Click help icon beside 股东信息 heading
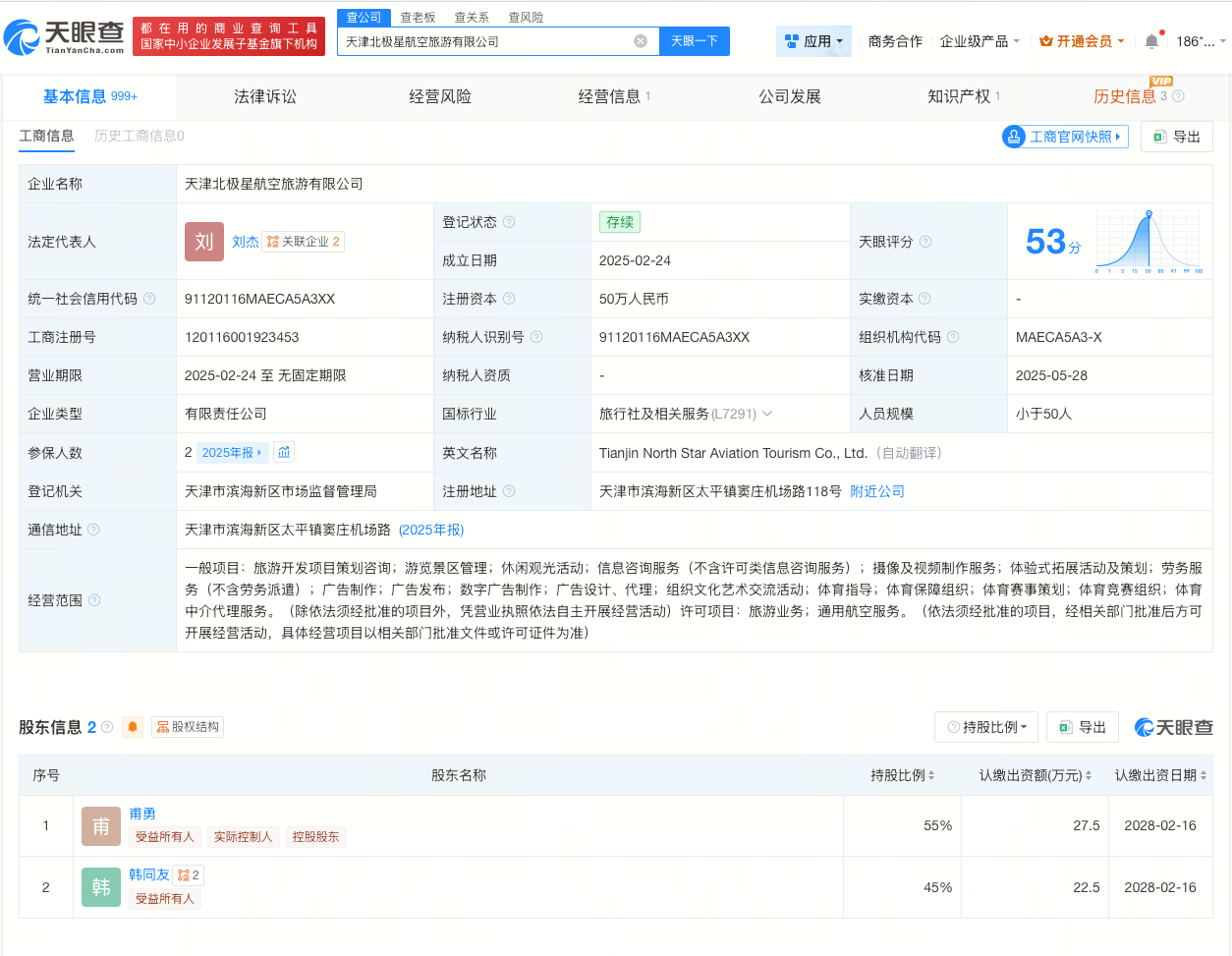The width and height of the screenshot is (1232, 956). 107,727
